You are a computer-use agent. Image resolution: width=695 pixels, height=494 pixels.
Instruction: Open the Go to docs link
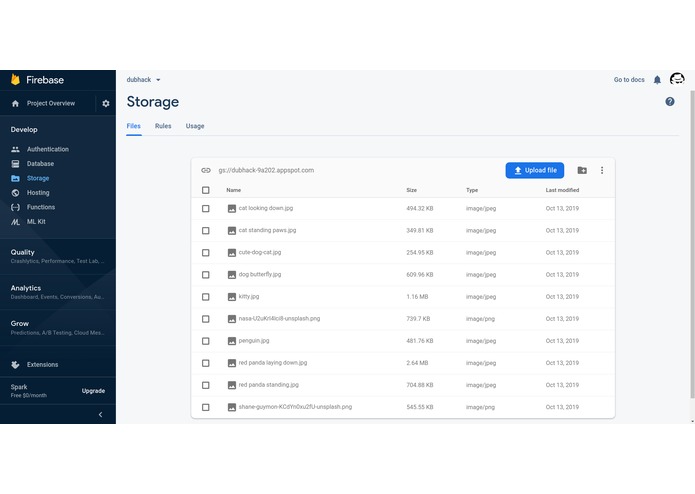click(629, 80)
